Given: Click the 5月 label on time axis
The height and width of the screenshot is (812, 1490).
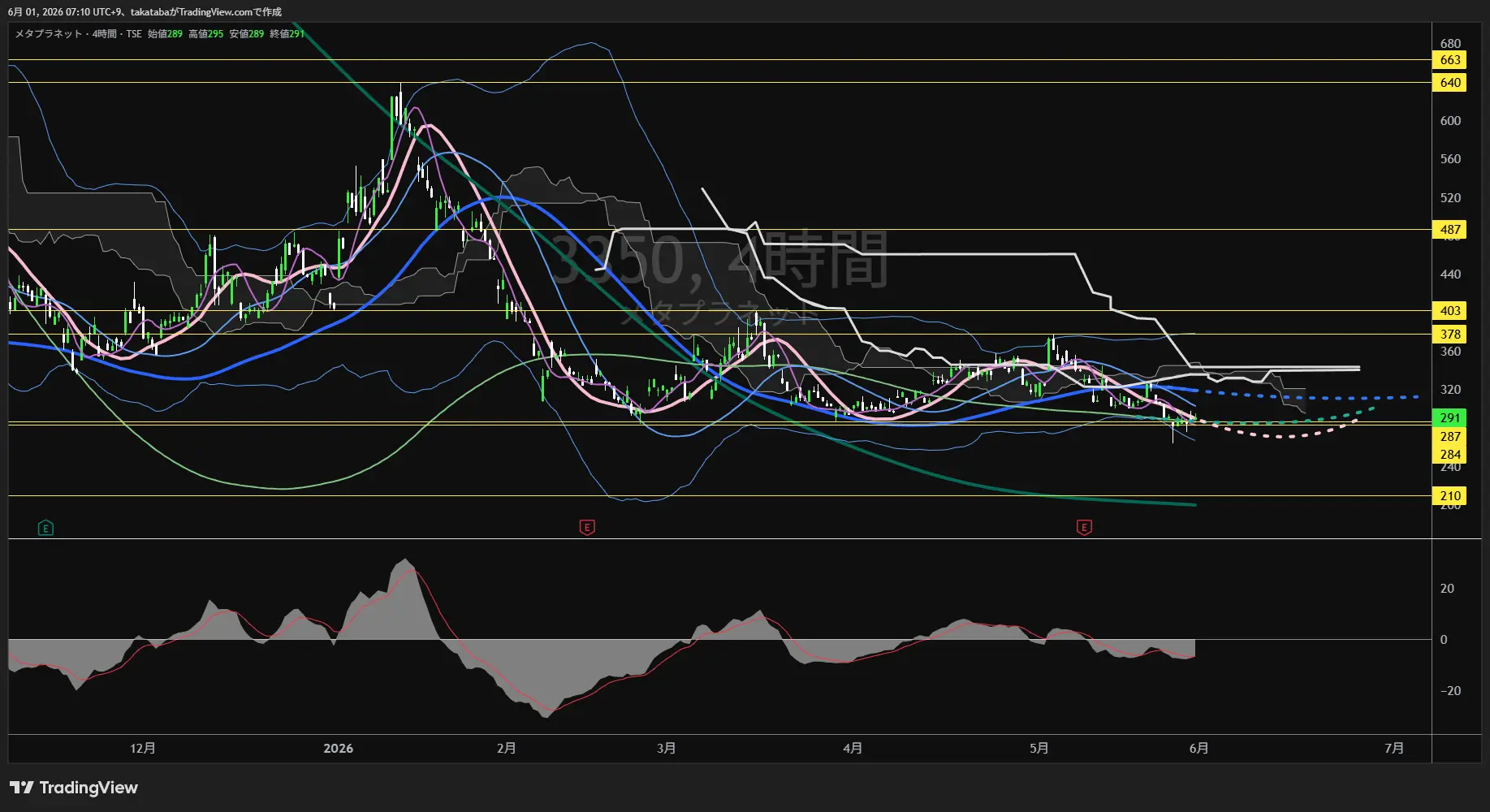Looking at the screenshot, I should 1039,749.
